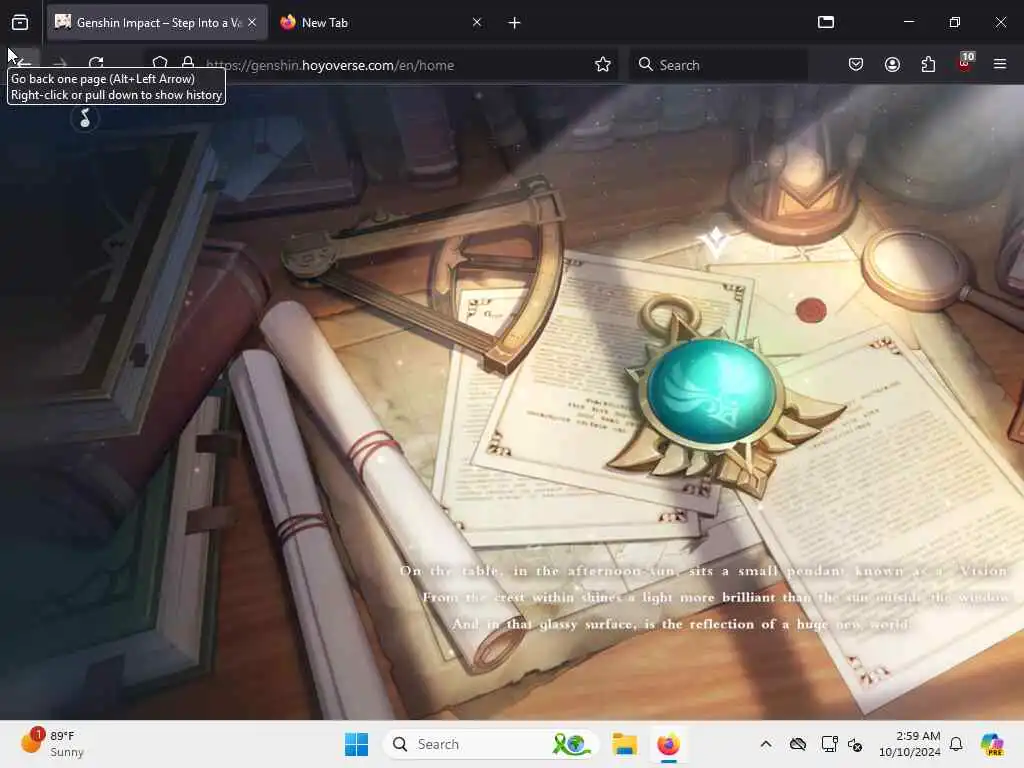Open tracking protection shield icon

[x=160, y=64]
